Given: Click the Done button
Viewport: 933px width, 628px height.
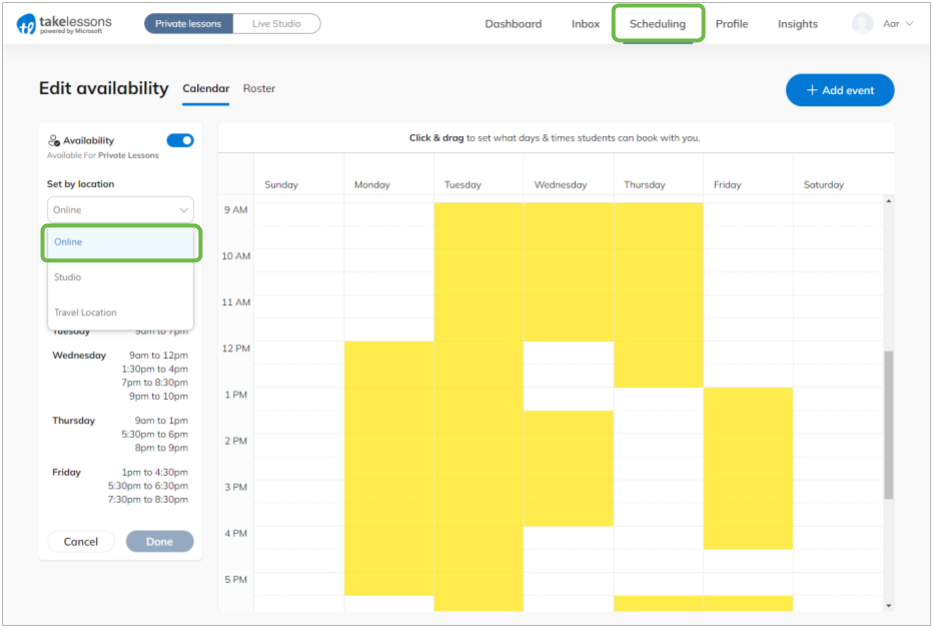Looking at the screenshot, I should (159, 542).
